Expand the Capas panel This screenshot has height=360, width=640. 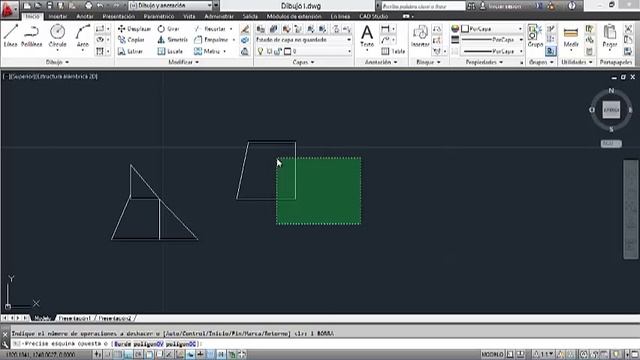[304, 62]
